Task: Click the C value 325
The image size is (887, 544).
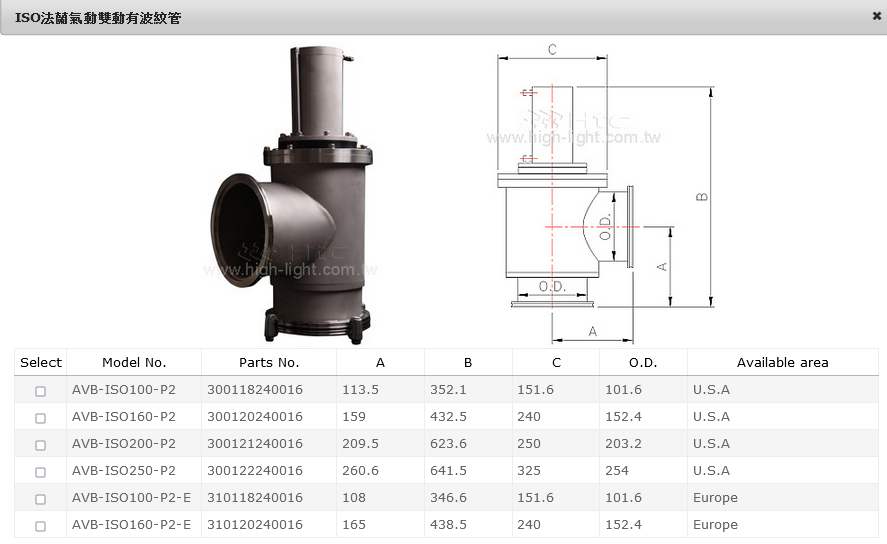Action: click(529, 470)
